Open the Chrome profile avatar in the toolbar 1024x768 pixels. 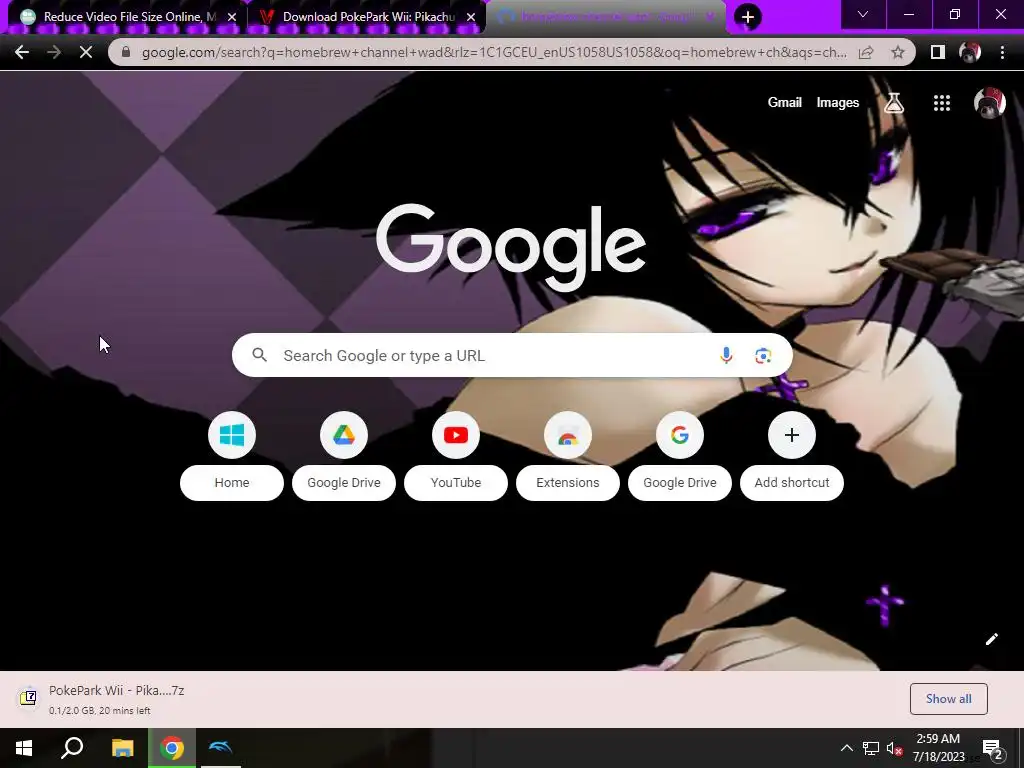click(970, 52)
